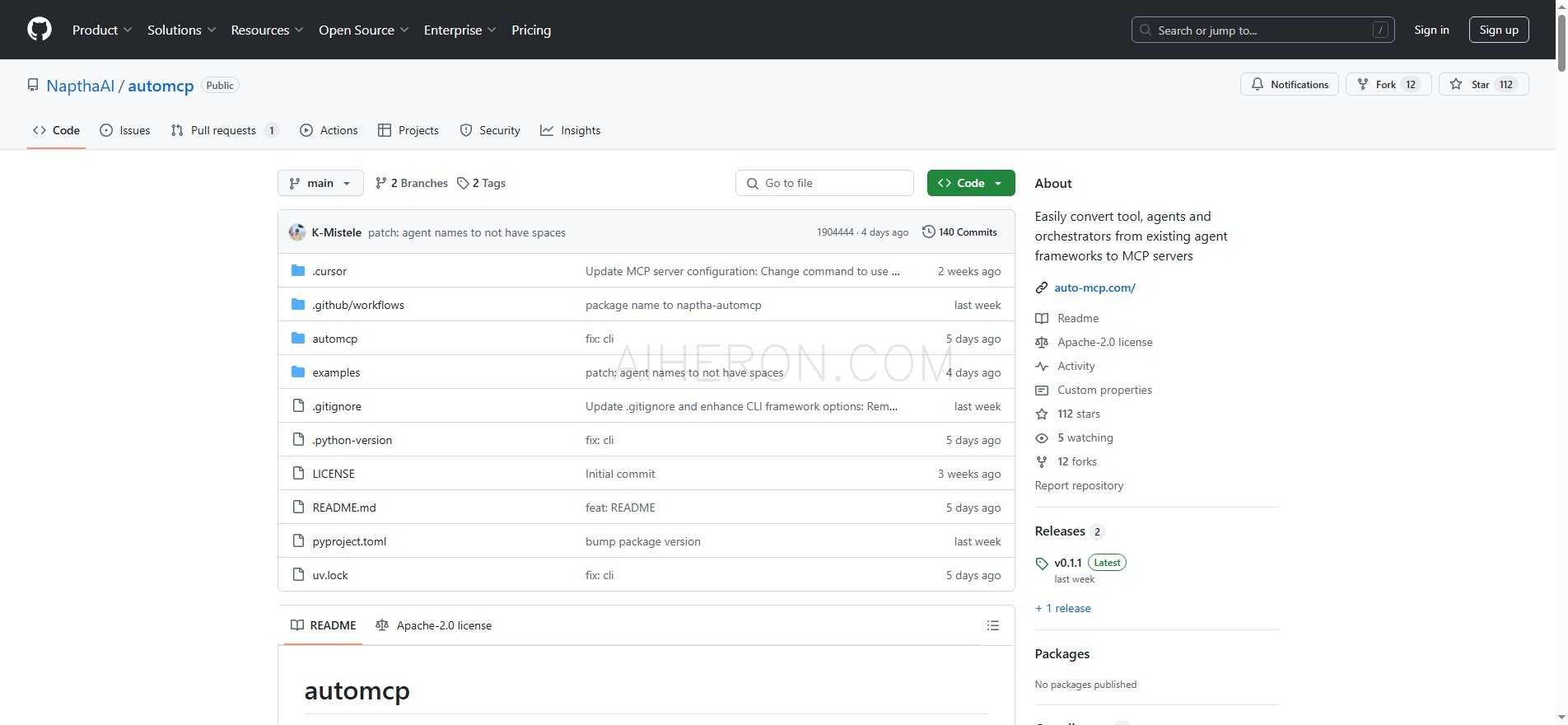Select the Apache-2.0 license tab
This screenshot has width=1568, height=725.
click(x=434, y=625)
